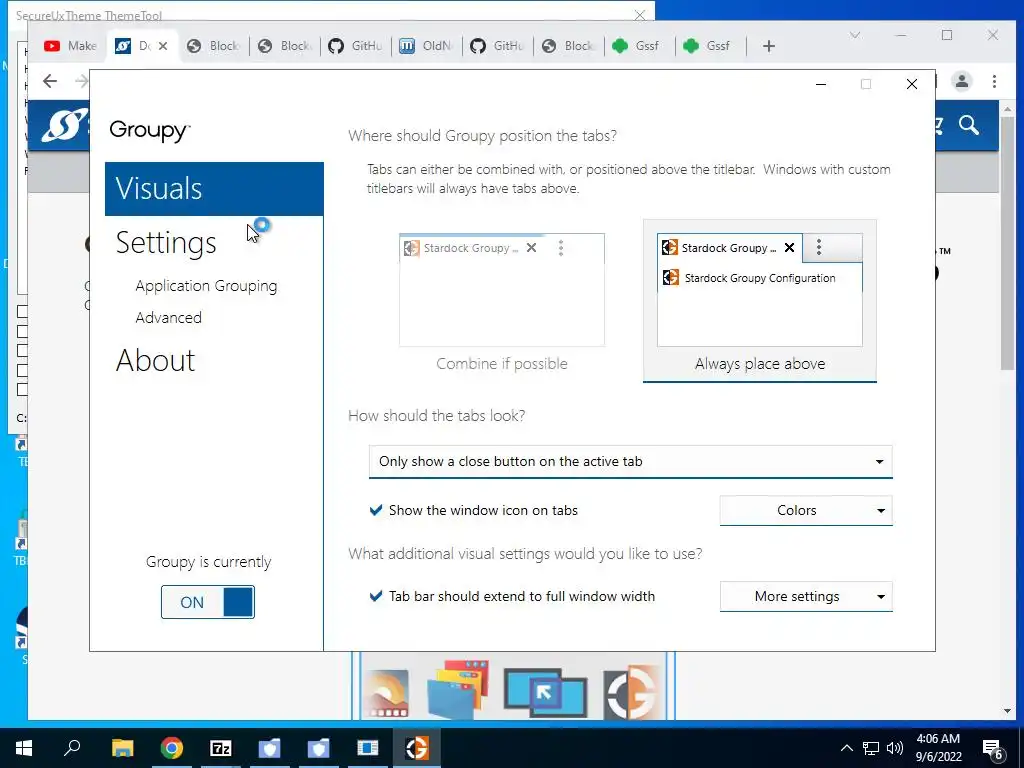The width and height of the screenshot is (1024, 768).
Task: Open the Advanced settings page
Action: click(x=168, y=317)
